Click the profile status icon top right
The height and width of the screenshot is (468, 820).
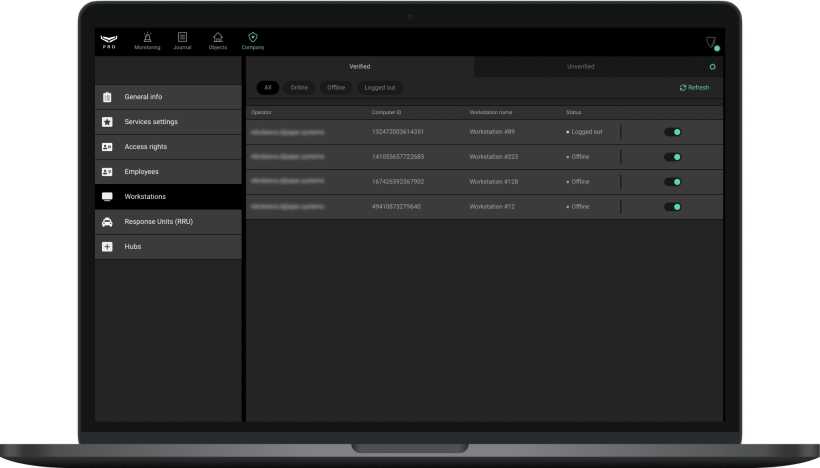tap(711, 43)
